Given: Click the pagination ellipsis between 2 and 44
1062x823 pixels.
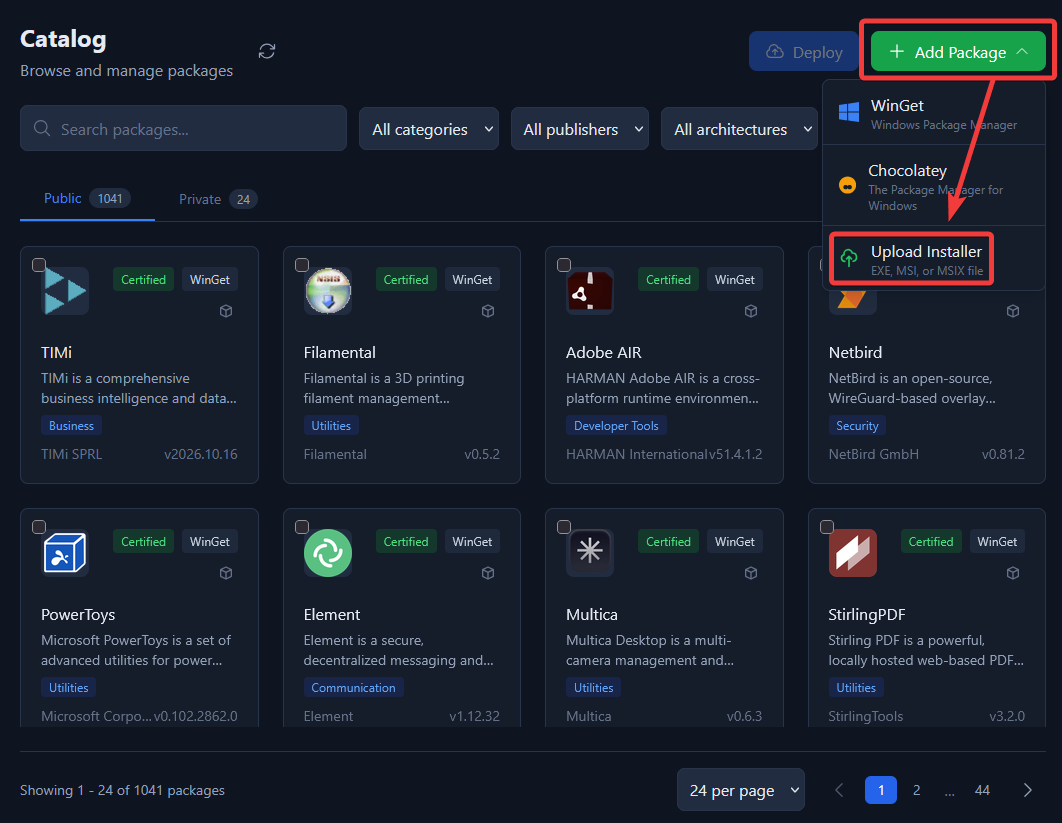Looking at the screenshot, I should click(949, 791).
